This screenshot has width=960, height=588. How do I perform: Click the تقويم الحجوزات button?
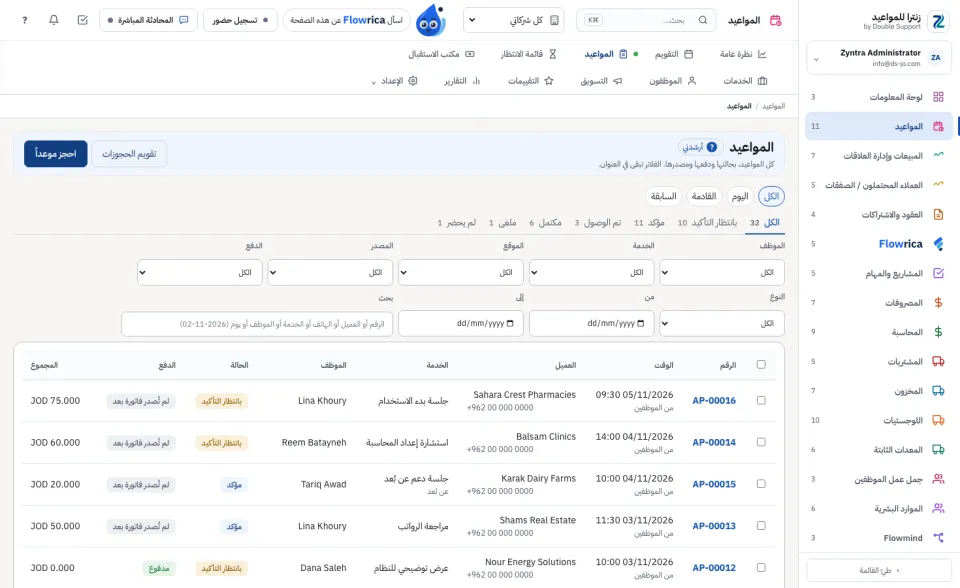point(129,154)
